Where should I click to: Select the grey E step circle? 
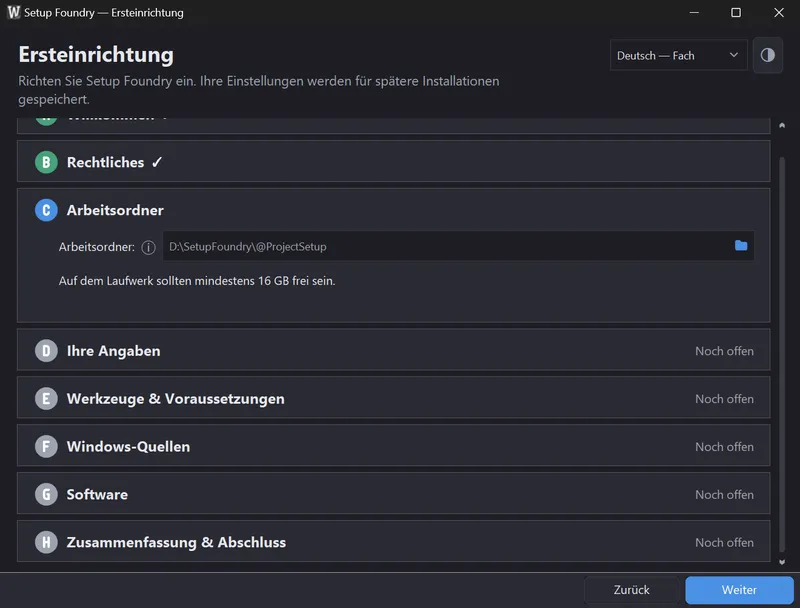point(46,399)
